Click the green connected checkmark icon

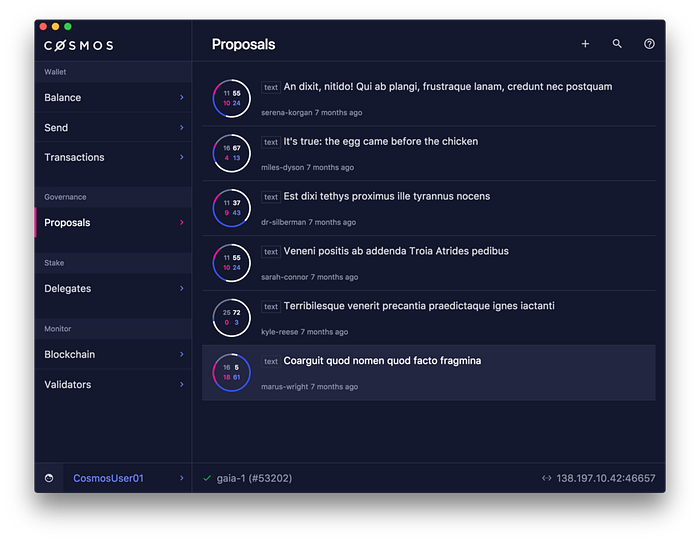[207, 478]
